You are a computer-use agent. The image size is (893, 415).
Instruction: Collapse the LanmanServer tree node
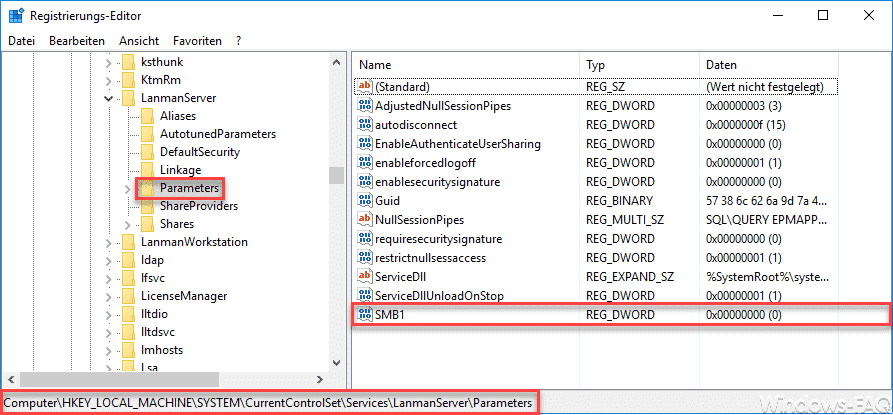point(108,98)
